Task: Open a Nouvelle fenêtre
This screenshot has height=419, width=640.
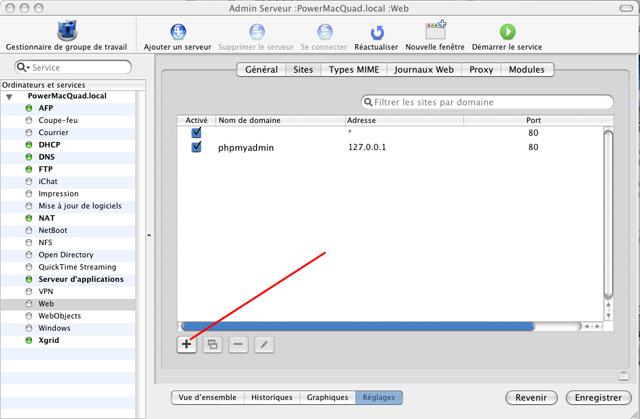Action: [x=435, y=30]
